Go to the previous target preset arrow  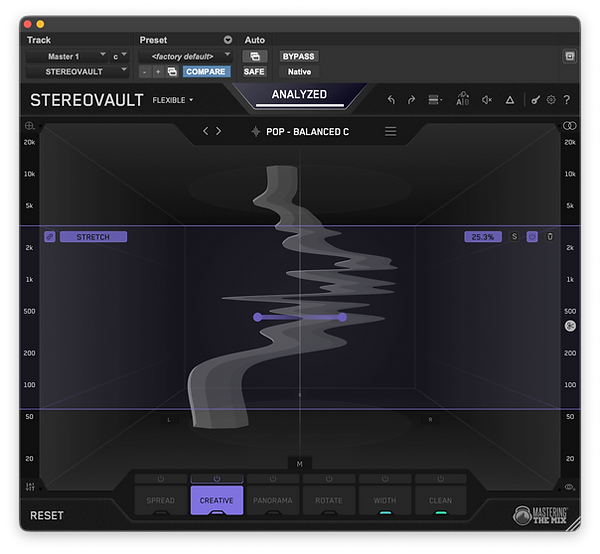tap(205, 131)
